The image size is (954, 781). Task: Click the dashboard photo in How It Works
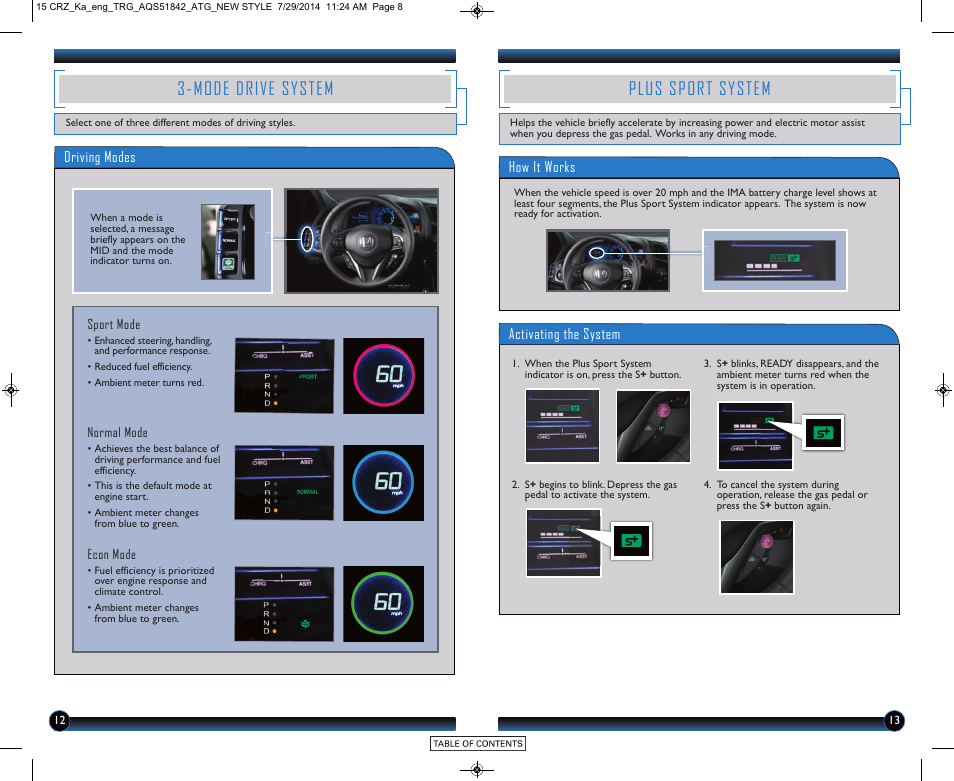(x=608, y=260)
